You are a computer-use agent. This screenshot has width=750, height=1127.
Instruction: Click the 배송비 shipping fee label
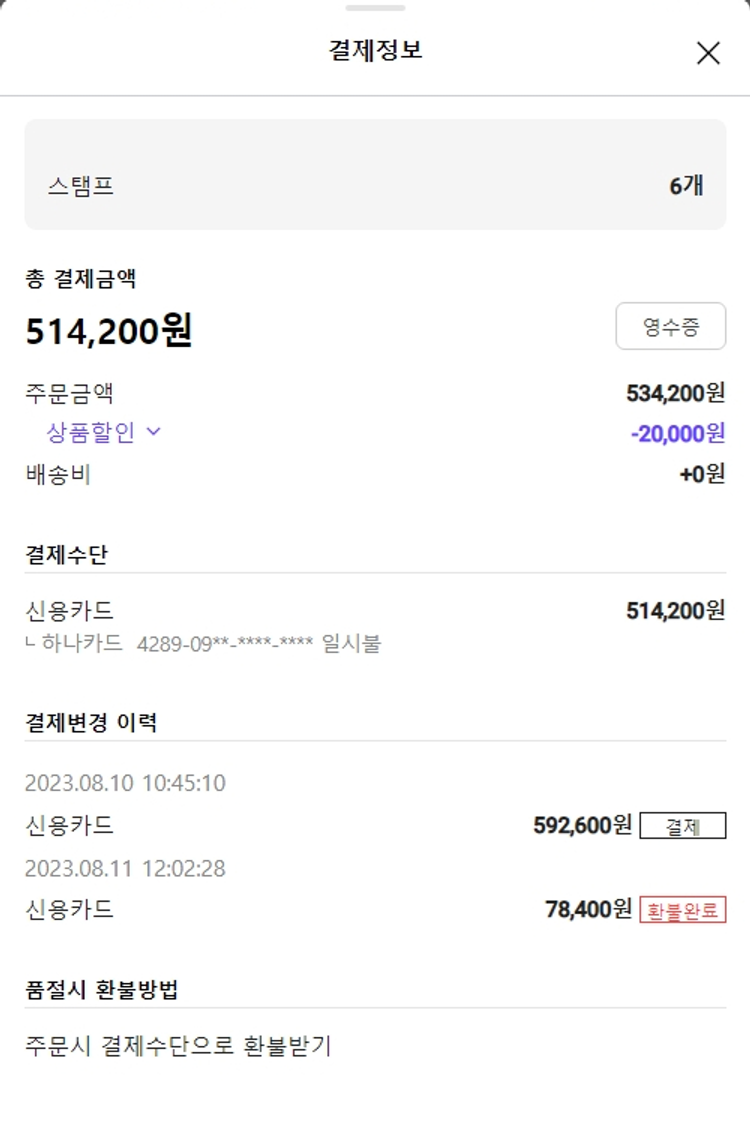click(x=58, y=474)
